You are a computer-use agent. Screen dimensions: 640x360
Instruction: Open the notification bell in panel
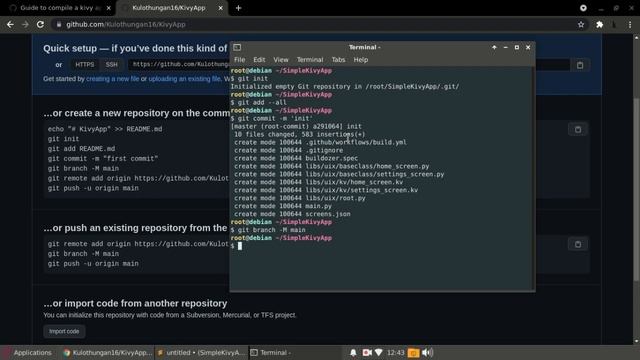click(353, 353)
